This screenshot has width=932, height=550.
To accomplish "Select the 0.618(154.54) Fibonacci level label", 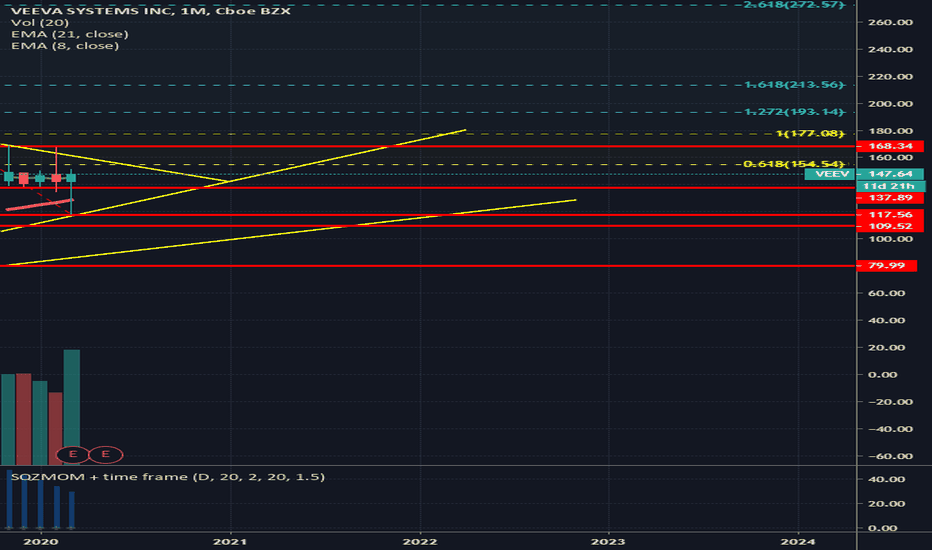I will tap(794, 164).
